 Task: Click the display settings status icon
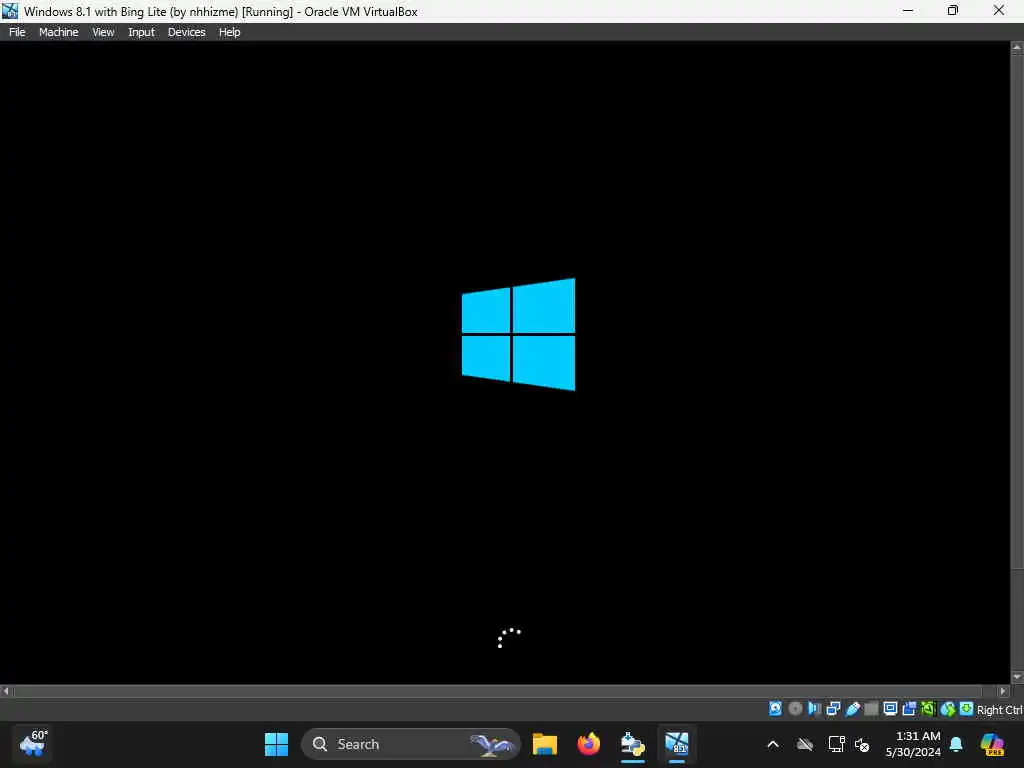pyautogui.click(x=890, y=709)
